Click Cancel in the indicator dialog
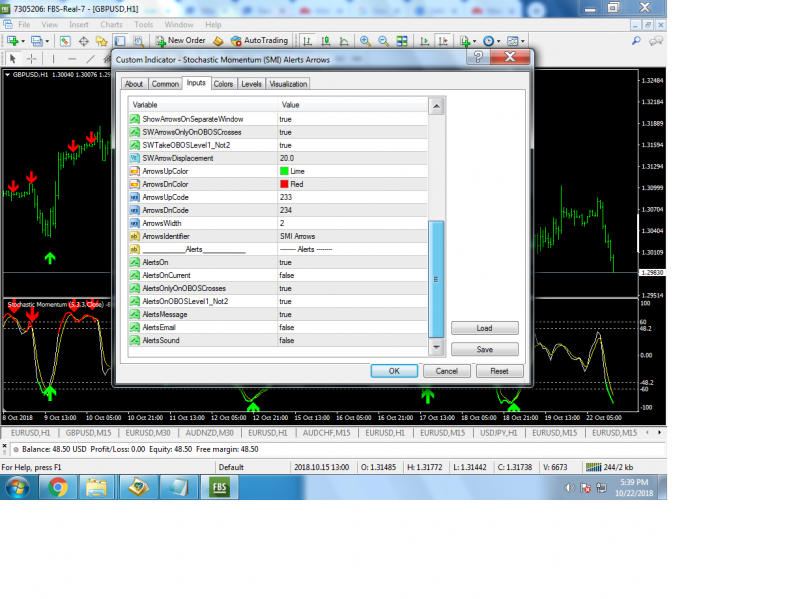The image size is (800, 599). [446, 371]
